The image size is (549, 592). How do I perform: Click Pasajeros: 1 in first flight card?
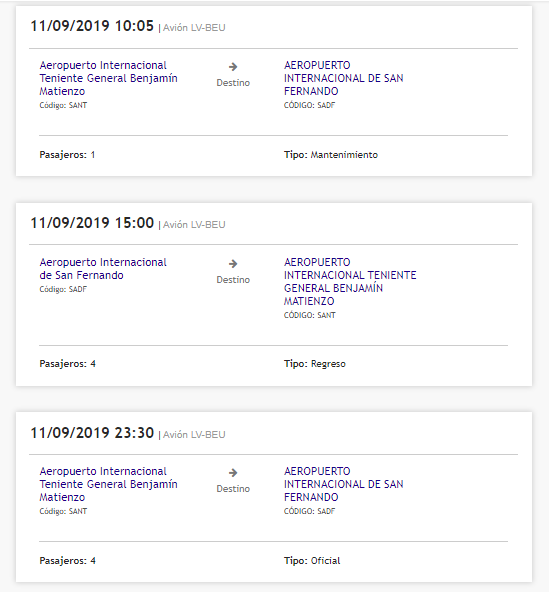coord(67,155)
